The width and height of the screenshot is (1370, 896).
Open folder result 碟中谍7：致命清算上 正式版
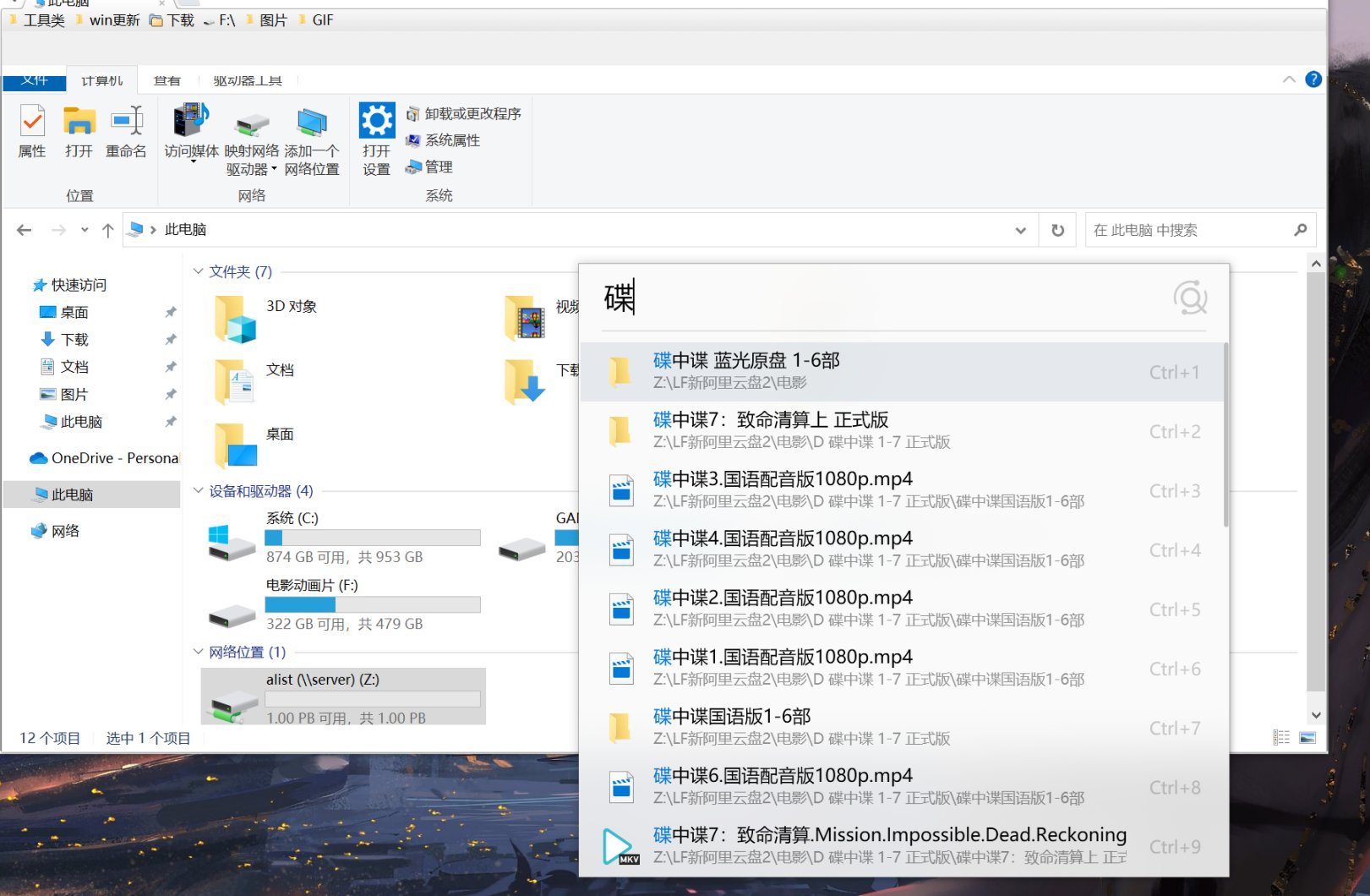pos(901,431)
